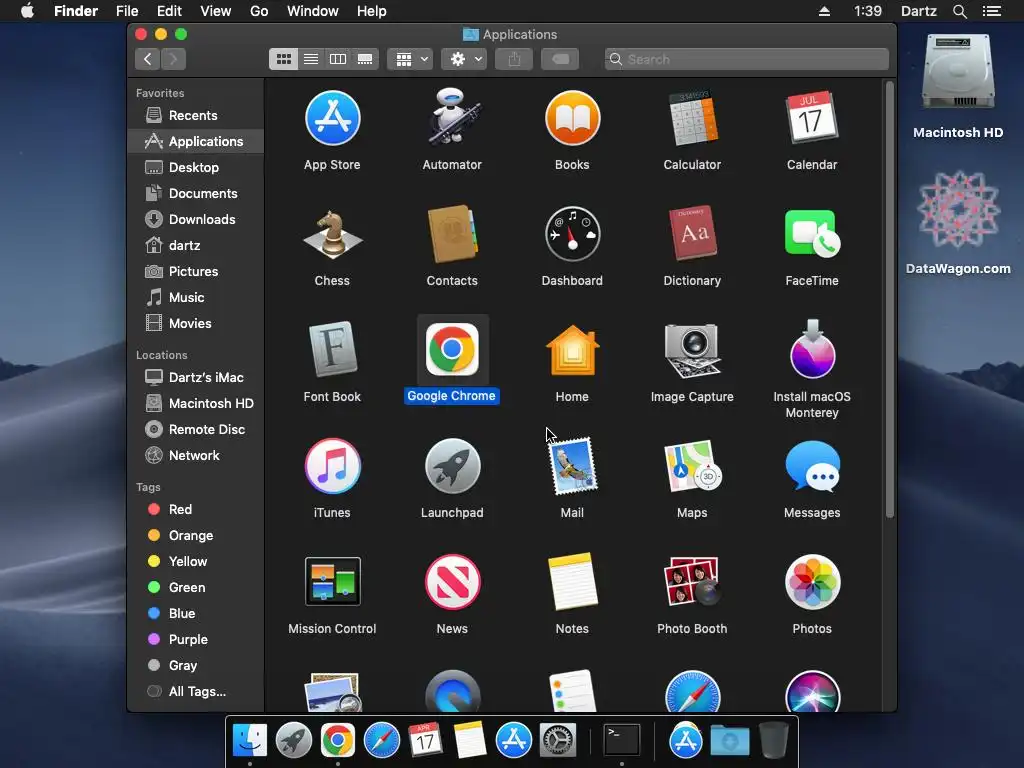Open Spotlight search in menu bar
The height and width of the screenshot is (768, 1024).
pyautogui.click(x=959, y=11)
